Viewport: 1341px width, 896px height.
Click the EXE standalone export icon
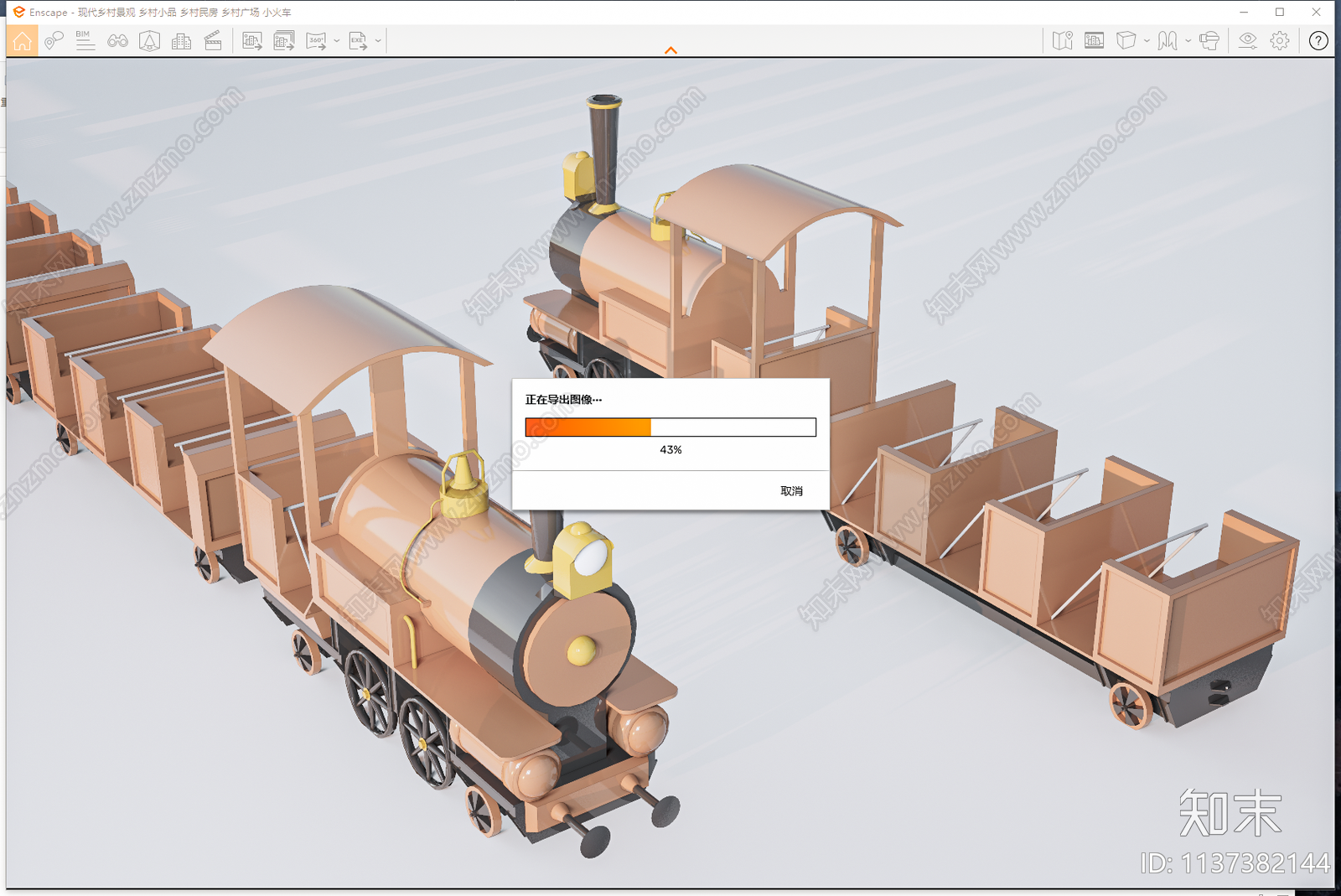358,40
